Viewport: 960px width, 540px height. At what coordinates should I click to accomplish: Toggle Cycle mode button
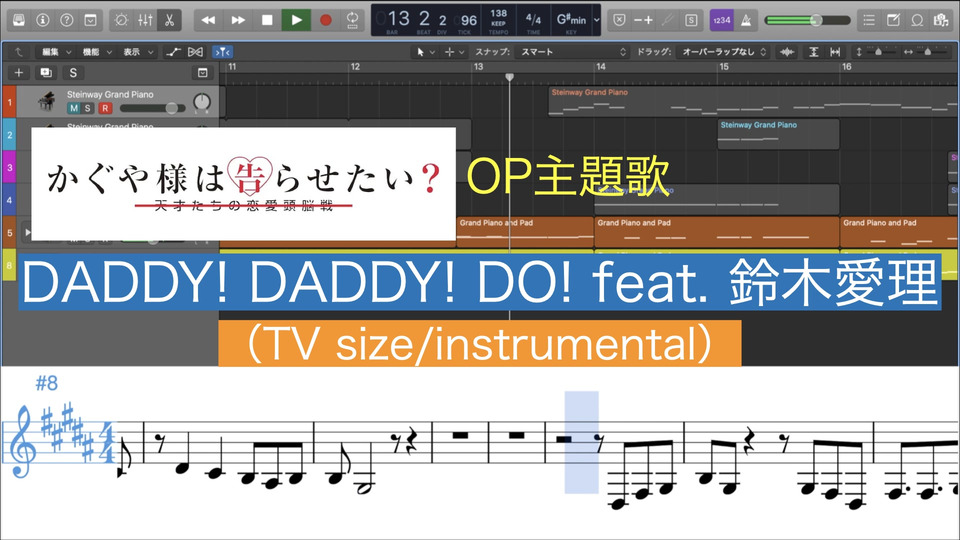tap(353, 20)
